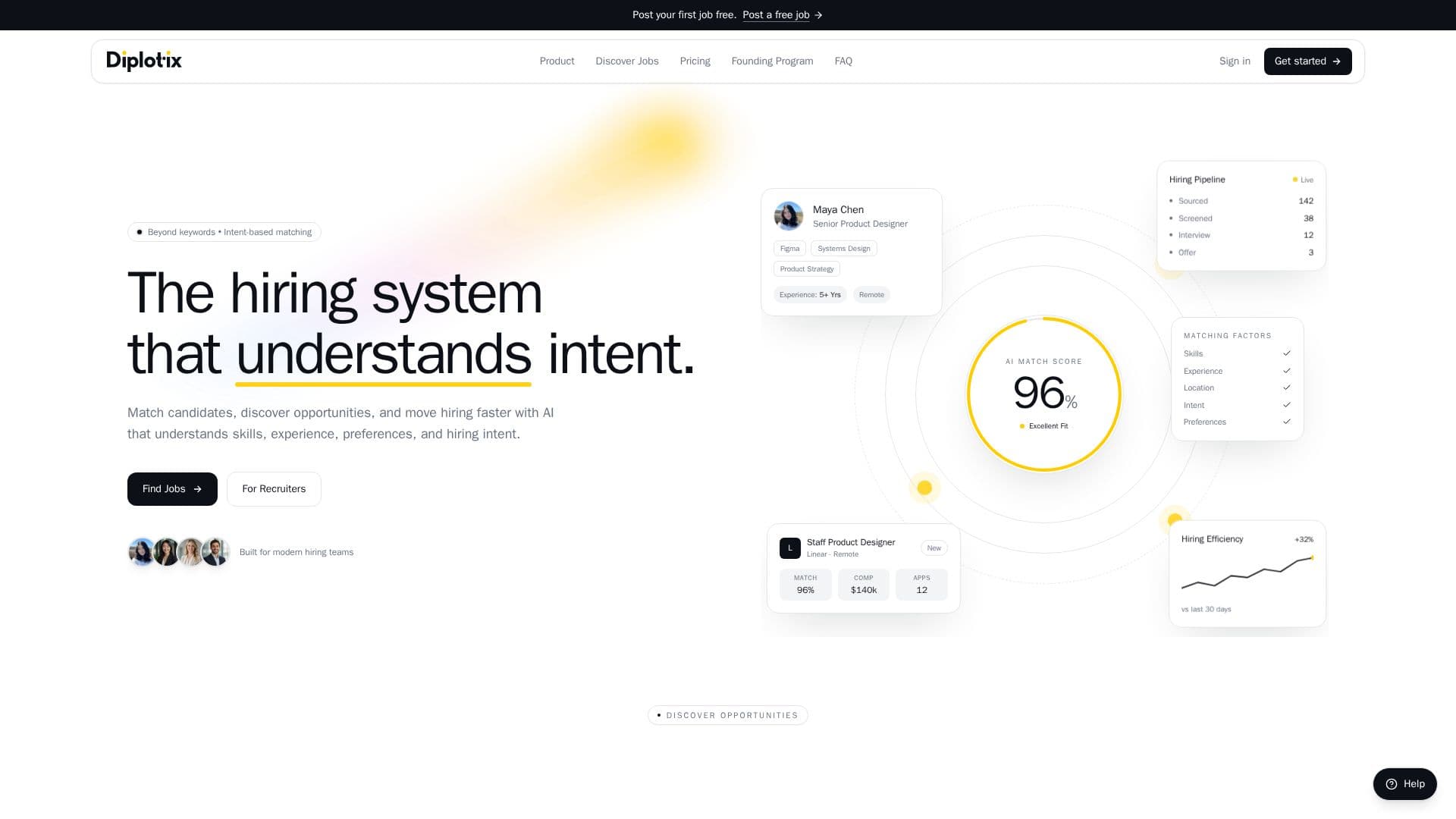Open the Help widget
The height and width of the screenshot is (819, 1456).
[x=1404, y=784]
